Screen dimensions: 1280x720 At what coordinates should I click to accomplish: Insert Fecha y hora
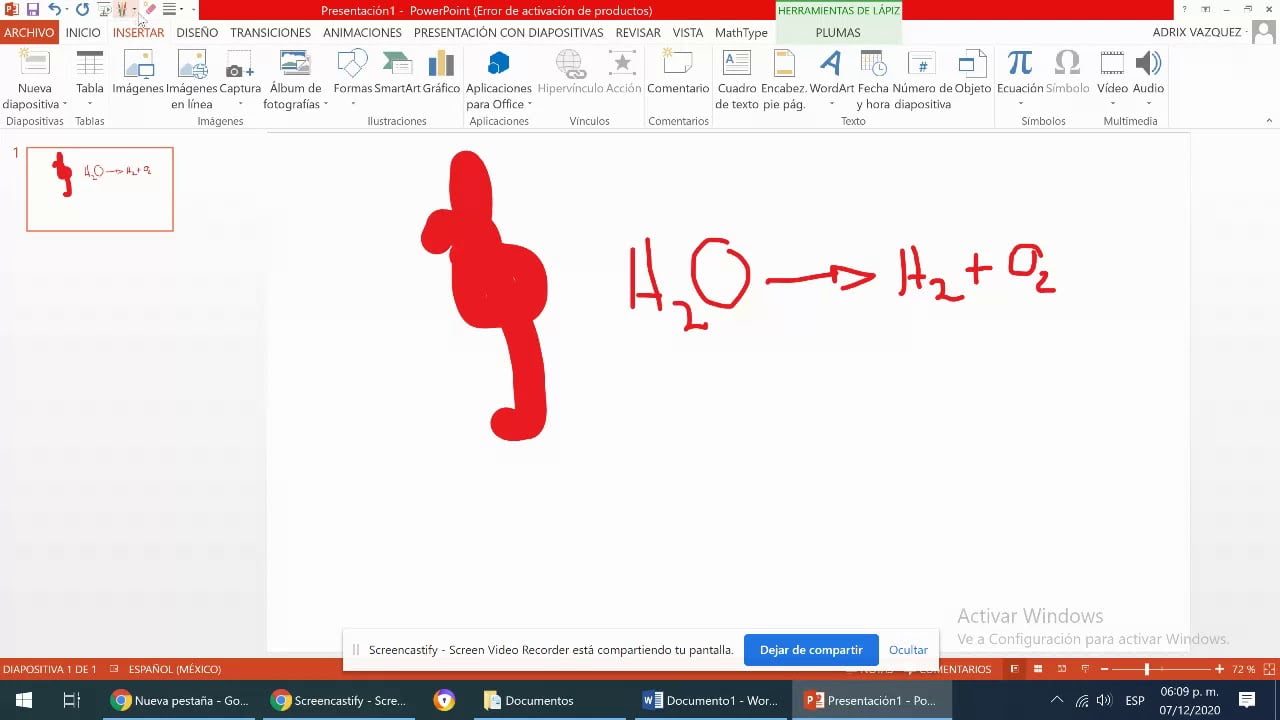click(873, 79)
